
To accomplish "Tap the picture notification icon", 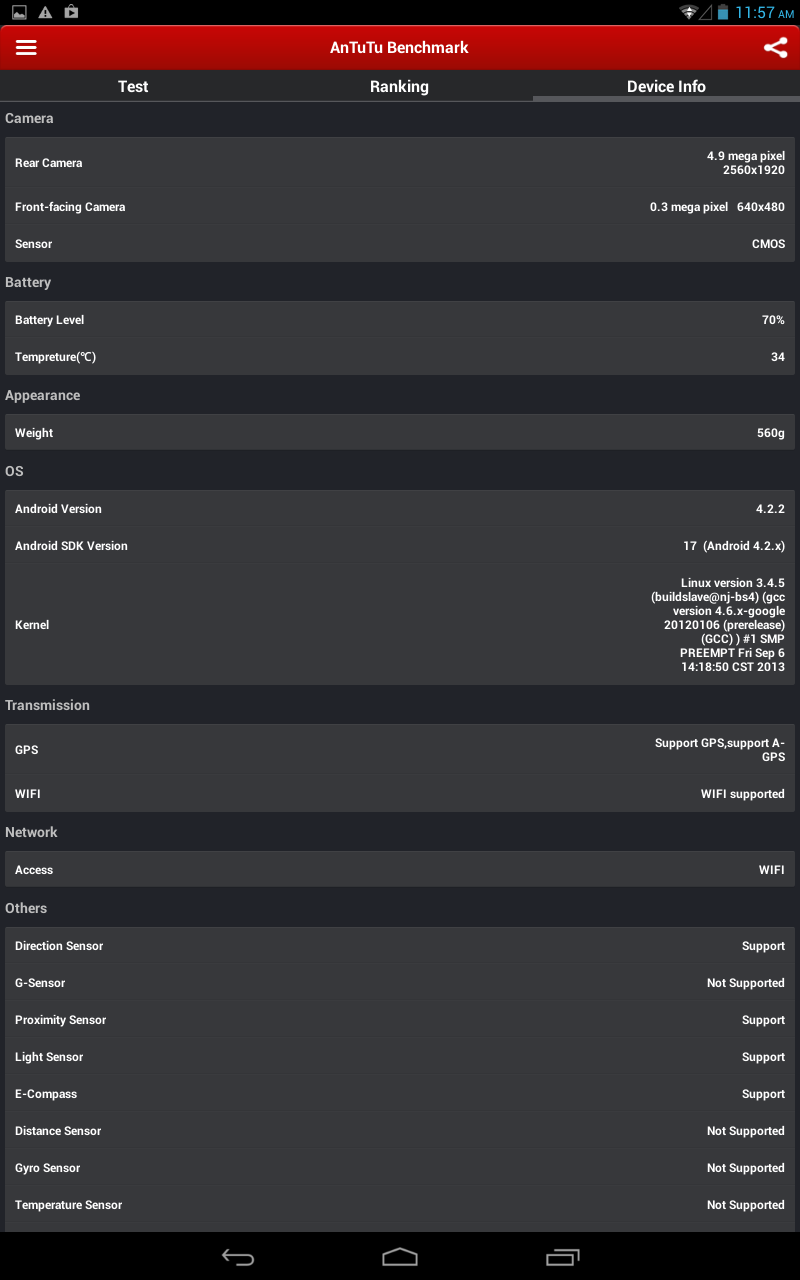I will 19,12.
